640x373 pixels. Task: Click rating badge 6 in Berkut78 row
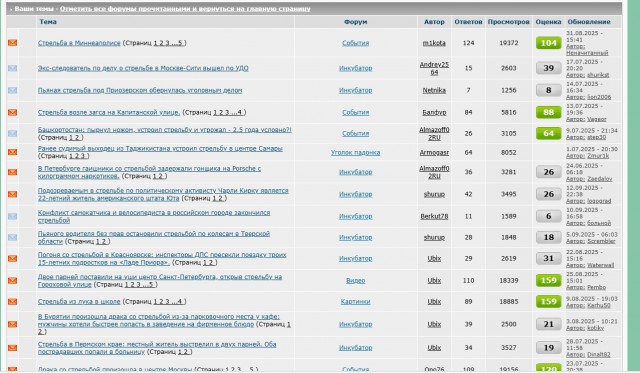pyautogui.click(x=549, y=216)
